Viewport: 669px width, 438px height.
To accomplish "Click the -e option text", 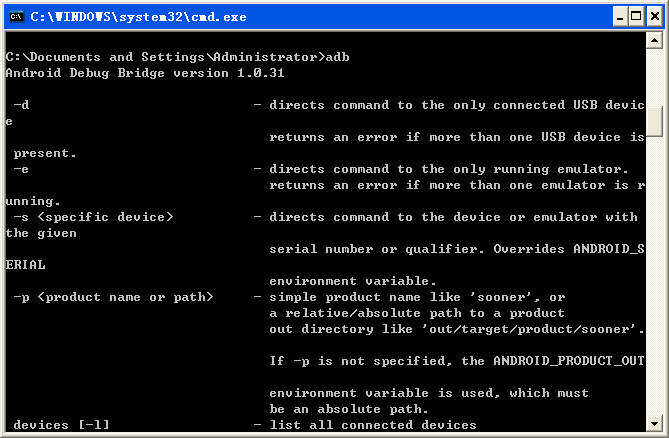I will [x=21, y=169].
